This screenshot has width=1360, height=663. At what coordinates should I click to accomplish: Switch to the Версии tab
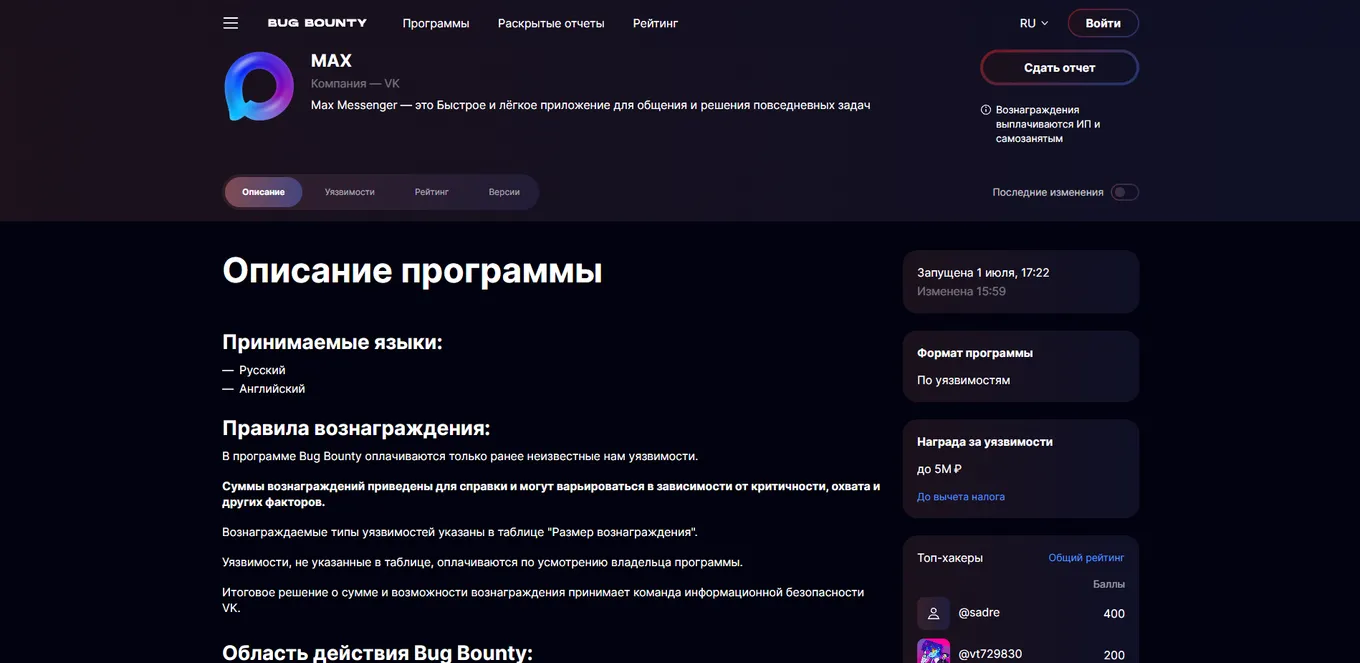click(504, 192)
